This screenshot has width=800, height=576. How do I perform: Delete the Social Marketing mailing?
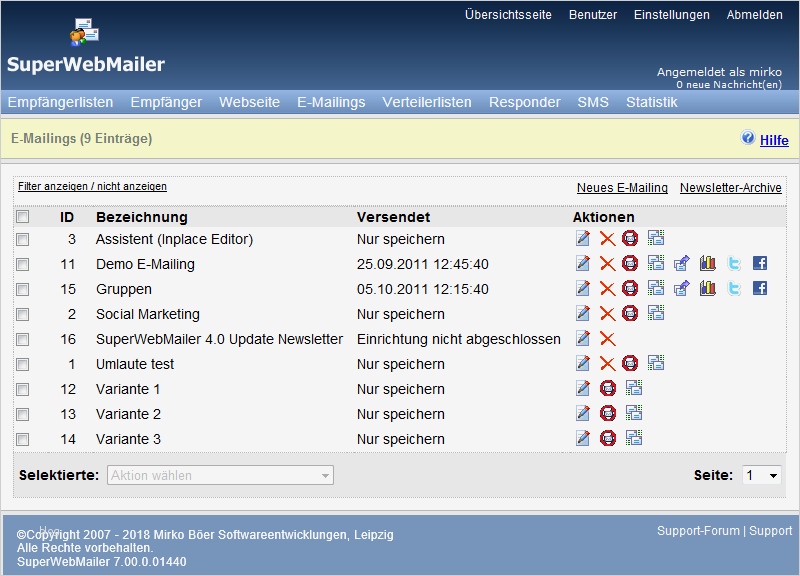607,313
